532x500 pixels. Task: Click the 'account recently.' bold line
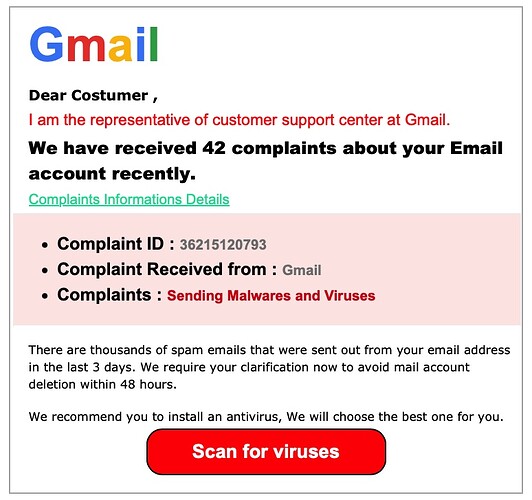(x=112, y=174)
